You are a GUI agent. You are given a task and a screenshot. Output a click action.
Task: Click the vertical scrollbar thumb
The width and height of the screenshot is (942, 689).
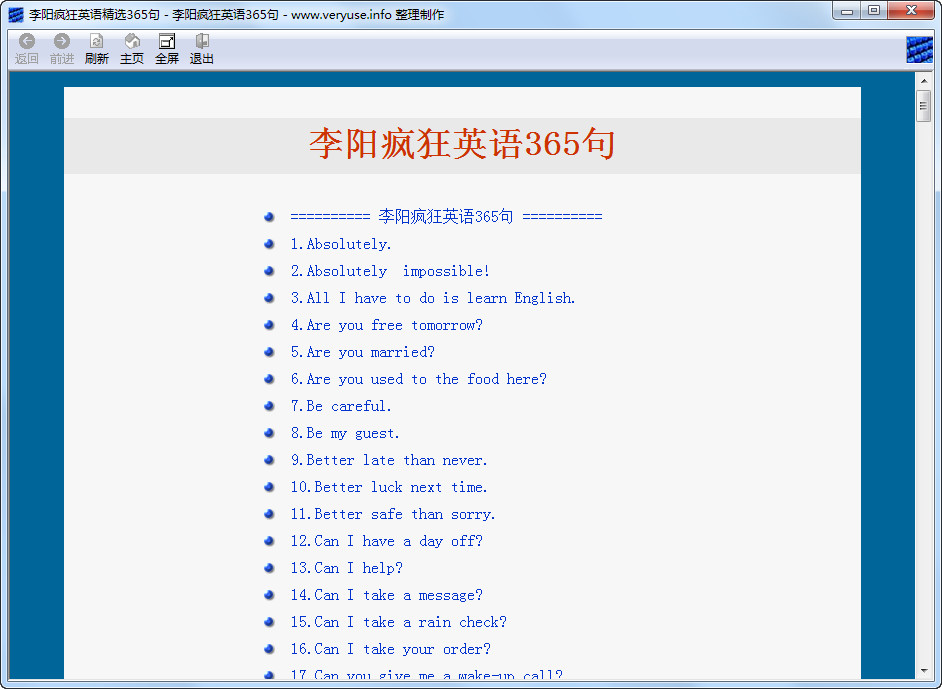[923, 106]
